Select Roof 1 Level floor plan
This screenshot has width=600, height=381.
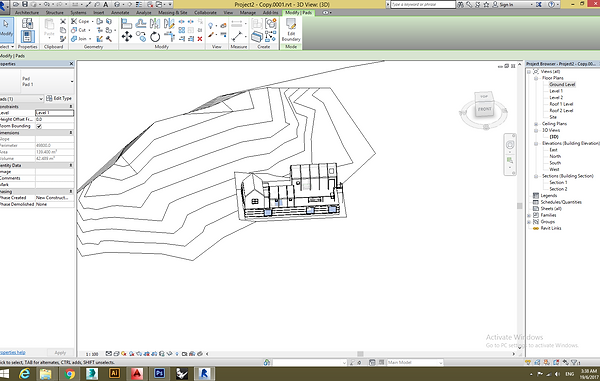click(x=561, y=104)
